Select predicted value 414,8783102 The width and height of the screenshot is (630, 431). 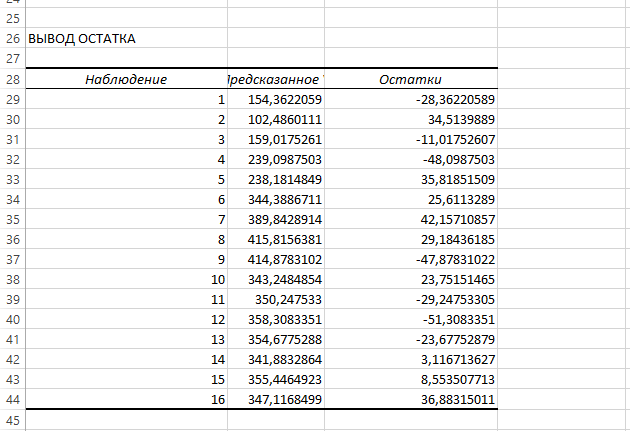[276, 259]
